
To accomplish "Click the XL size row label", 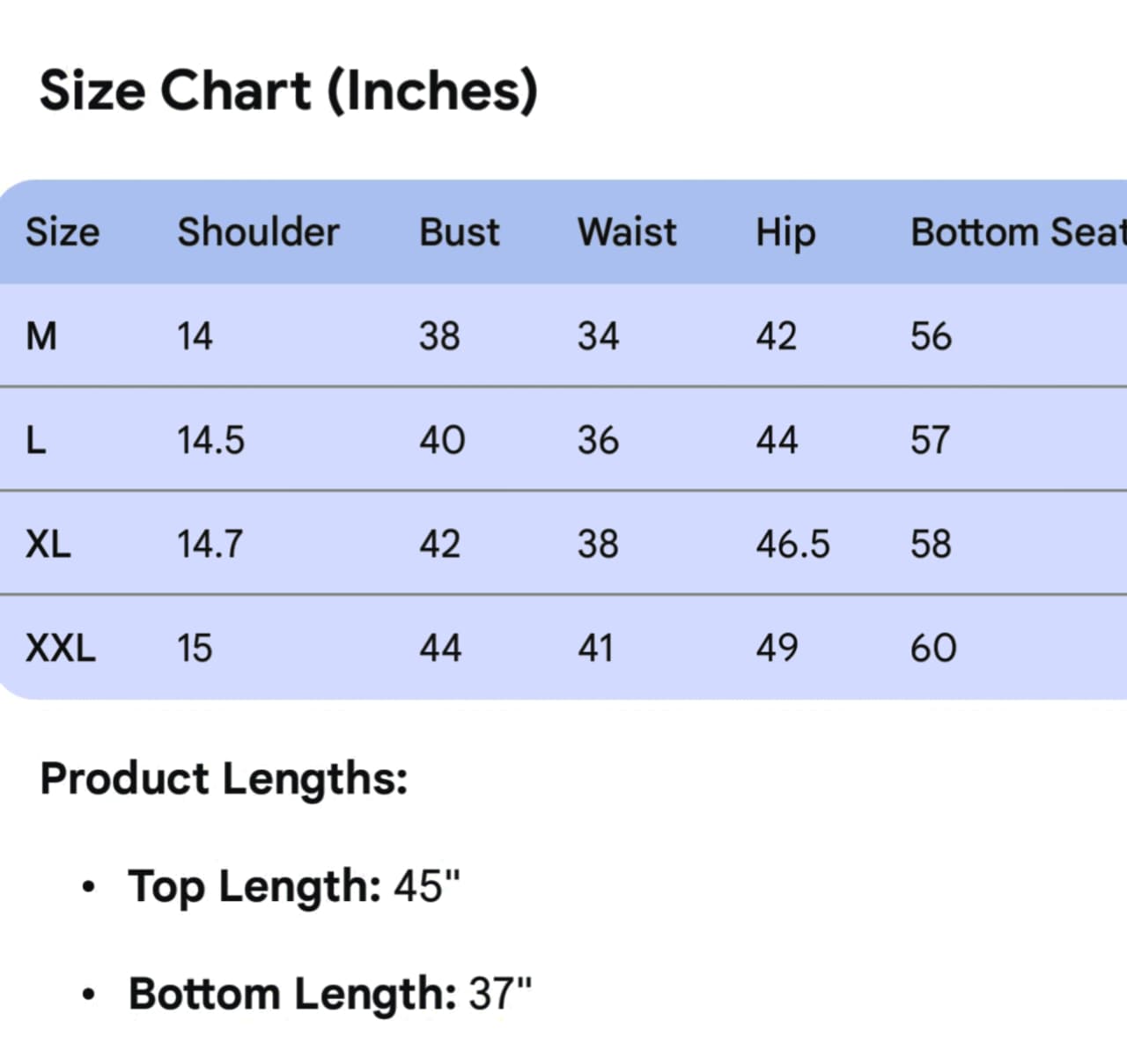I will pyautogui.click(x=48, y=544).
